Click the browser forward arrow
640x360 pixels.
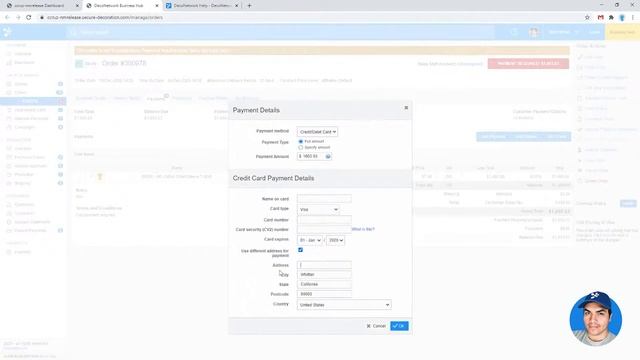tap(18, 18)
